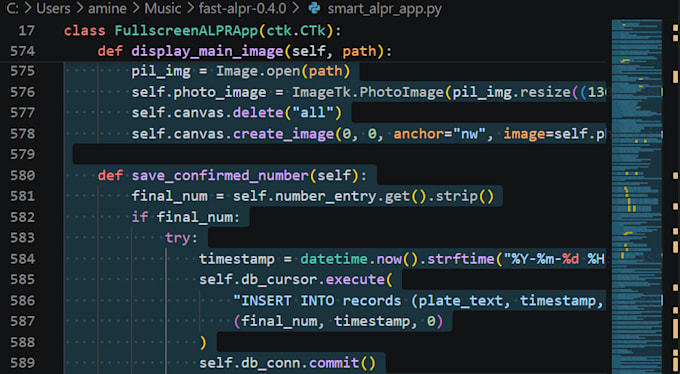Open the Users breadcrumb segment
Screen dimensions: 680x374
coord(52,8)
